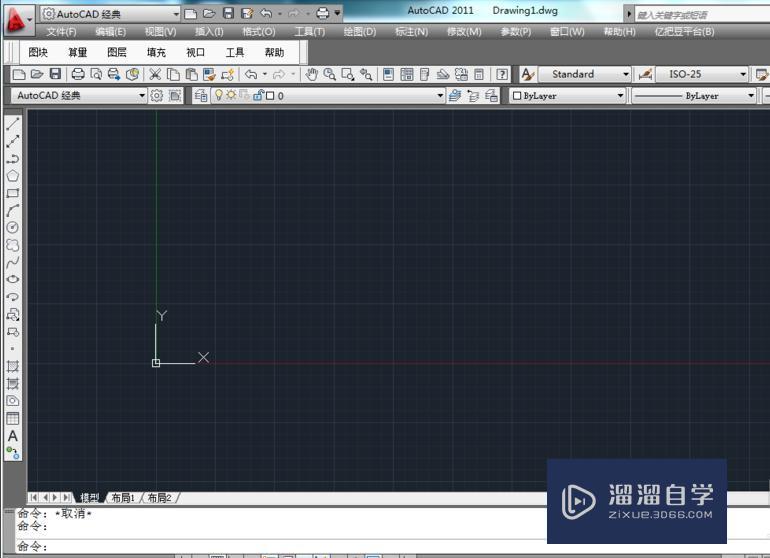The width and height of the screenshot is (770, 558).
Task: Open the Standard text style dropdown
Action: (x=626, y=74)
